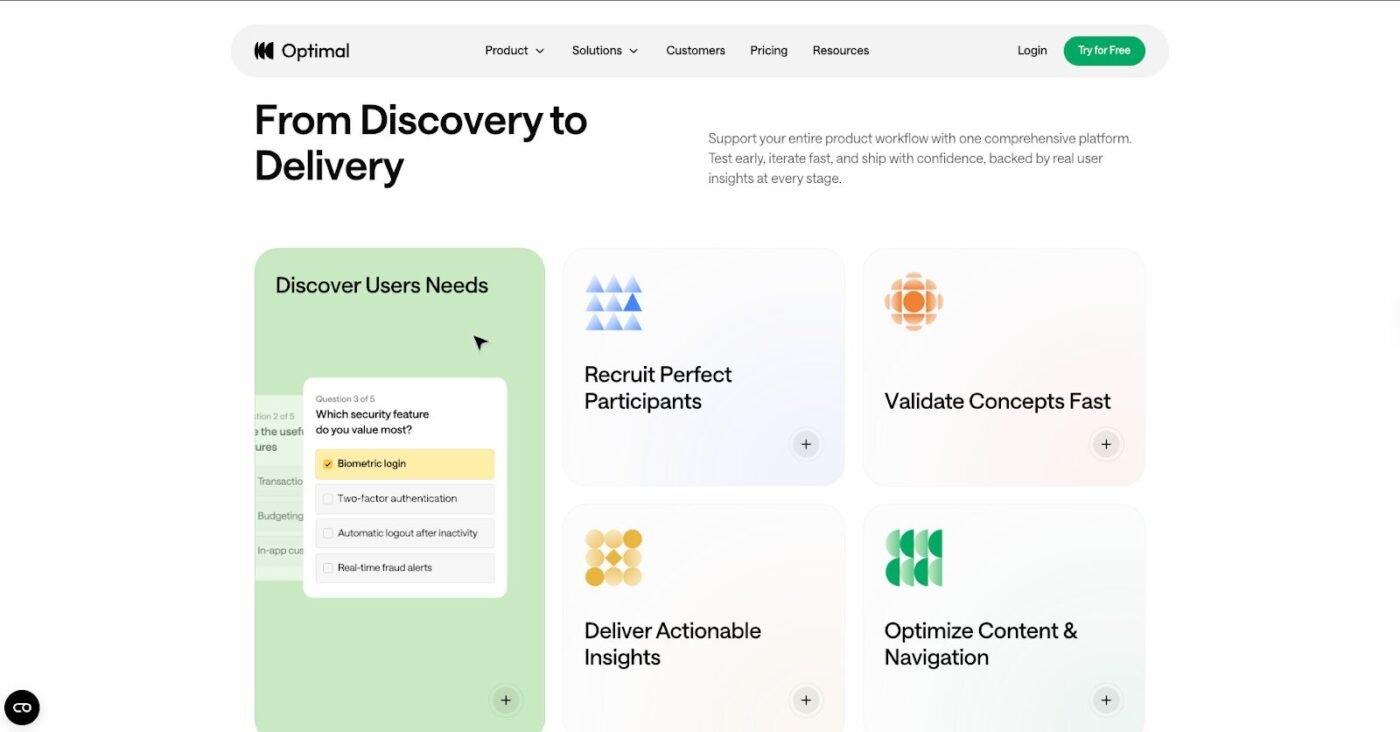1400x732 pixels.
Task: Click the Optimal logo icon
Action: pos(264,51)
